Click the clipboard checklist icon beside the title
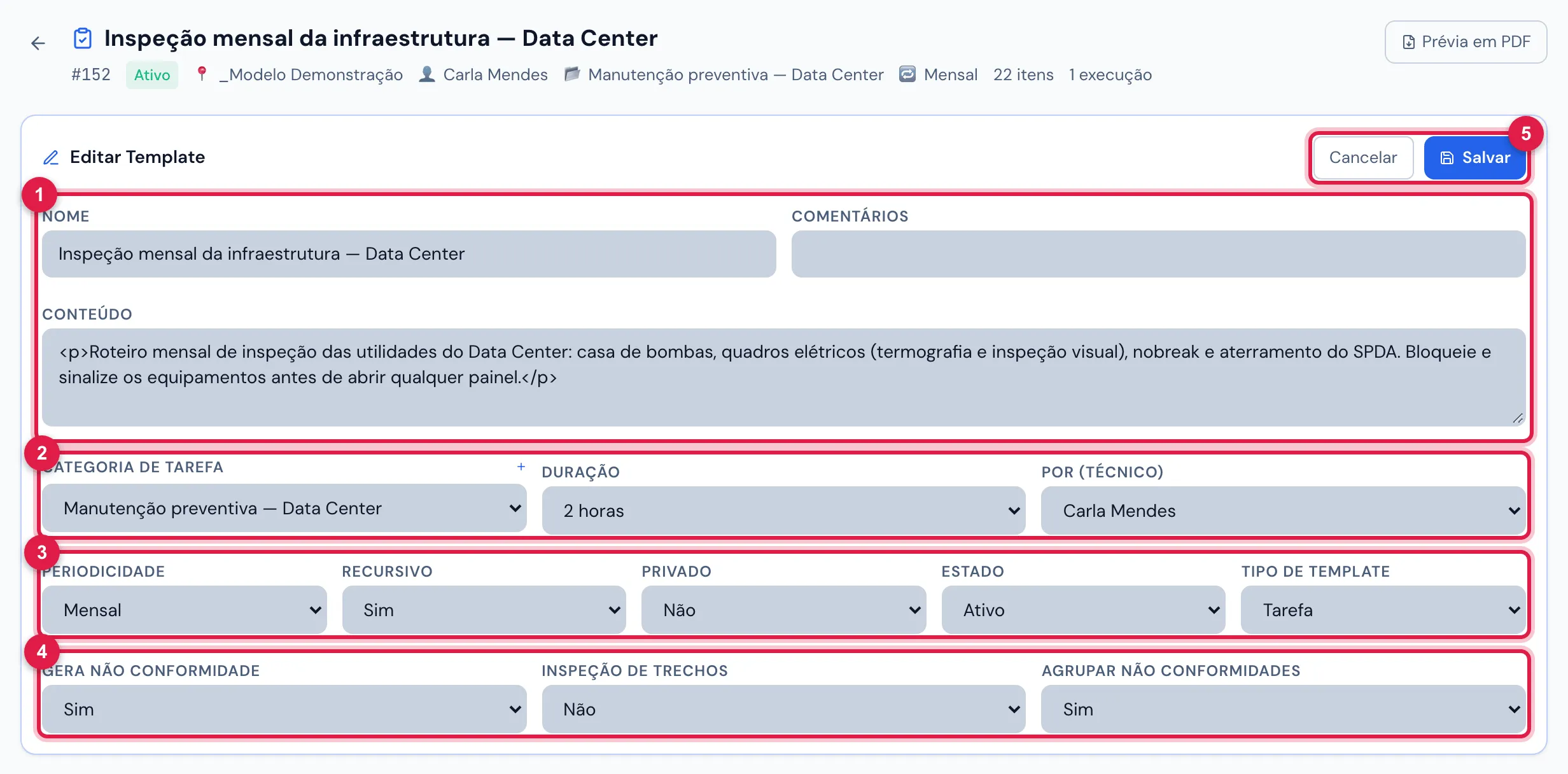Image resolution: width=1568 pixels, height=774 pixels. 83,38
